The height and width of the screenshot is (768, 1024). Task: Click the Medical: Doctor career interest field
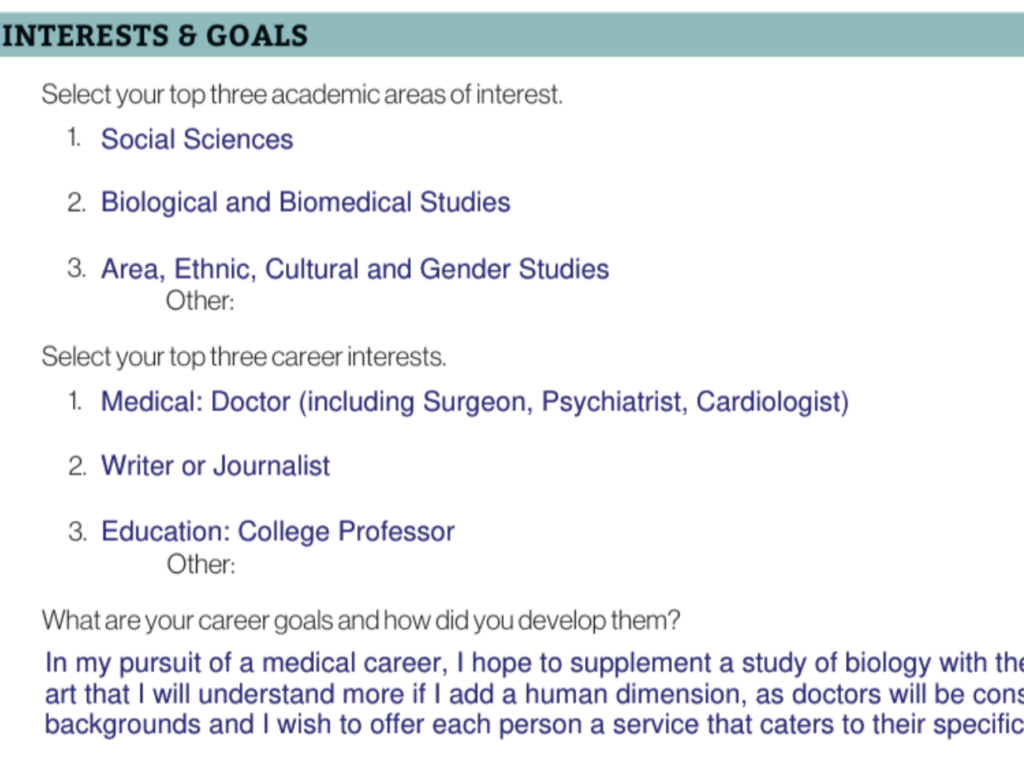point(475,402)
